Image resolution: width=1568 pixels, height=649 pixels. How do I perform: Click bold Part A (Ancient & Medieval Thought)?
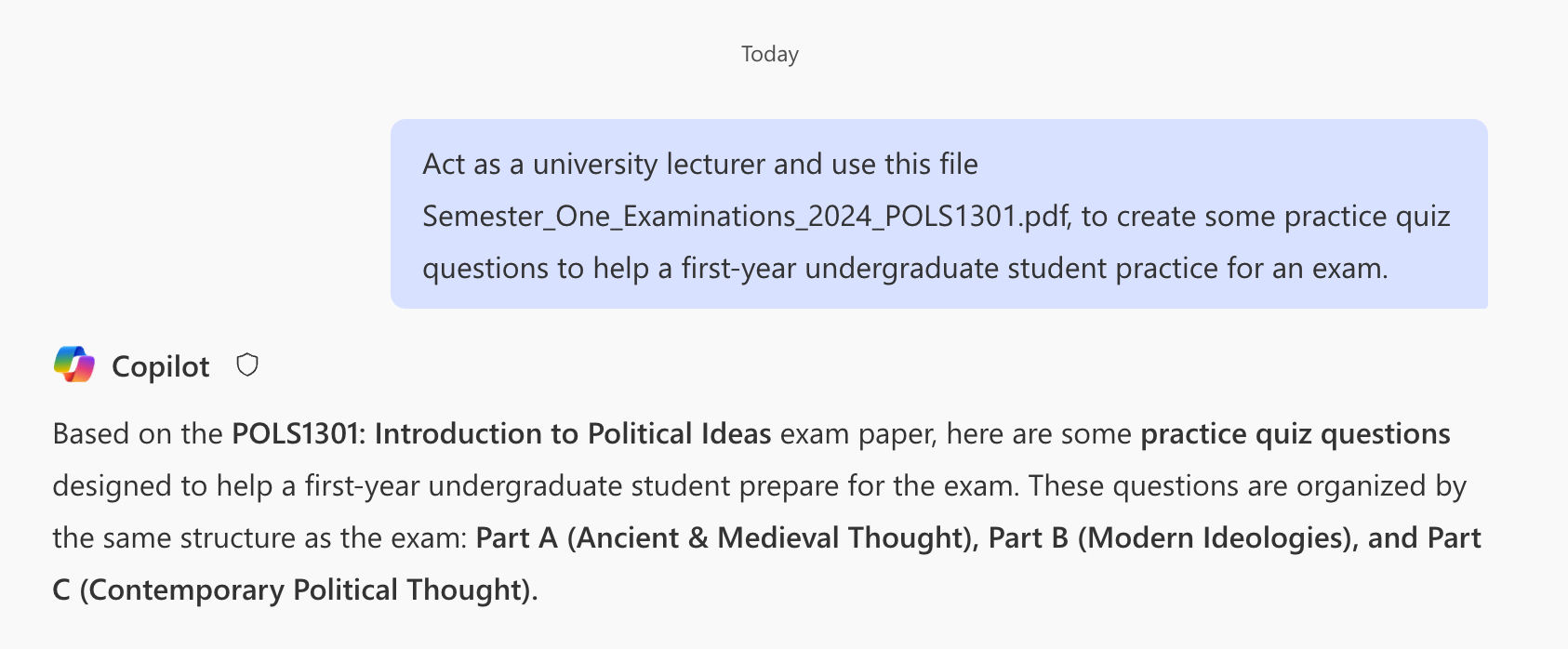click(x=724, y=538)
